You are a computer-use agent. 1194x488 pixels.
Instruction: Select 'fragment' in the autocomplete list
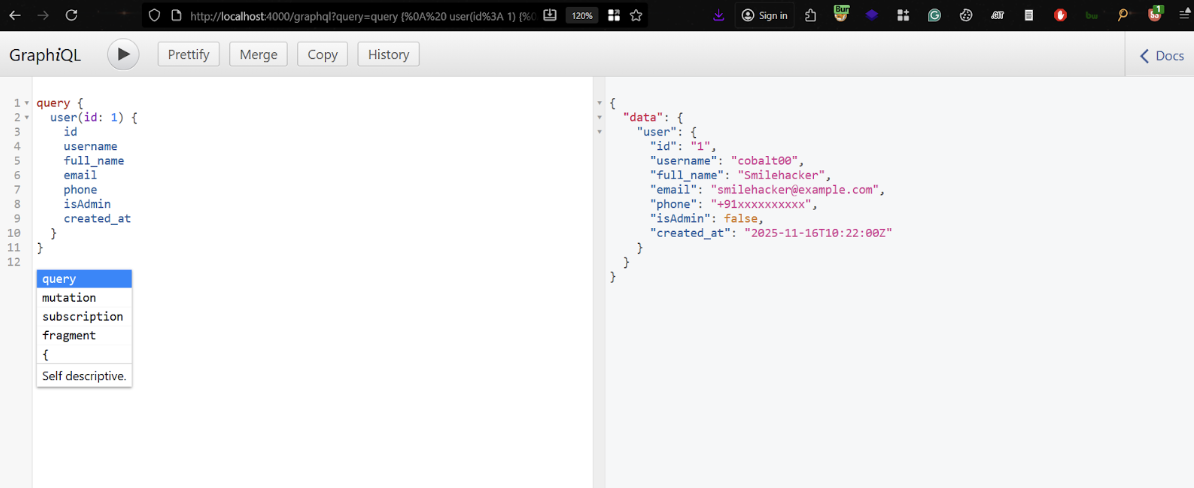[85, 336]
